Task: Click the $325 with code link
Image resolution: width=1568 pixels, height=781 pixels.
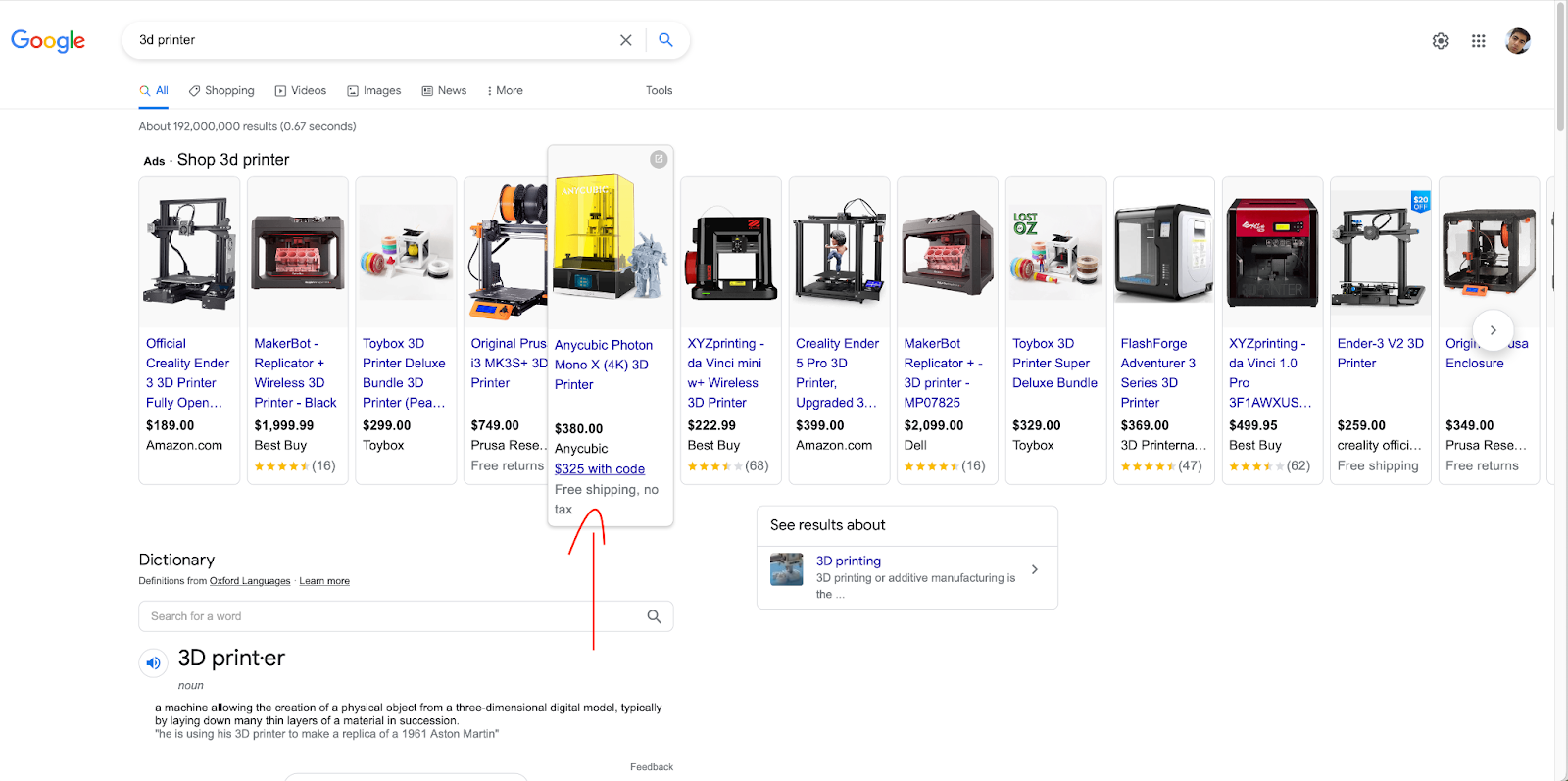Action: (600, 469)
